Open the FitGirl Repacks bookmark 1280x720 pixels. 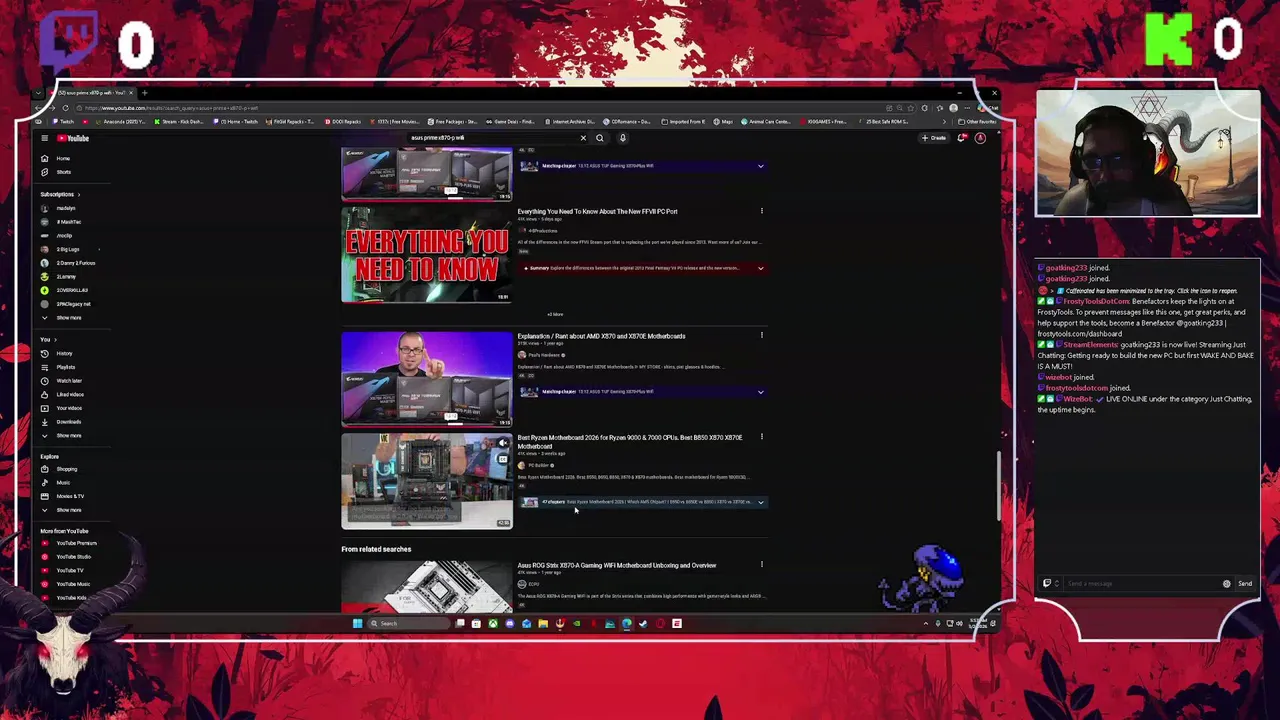point(290,121)
